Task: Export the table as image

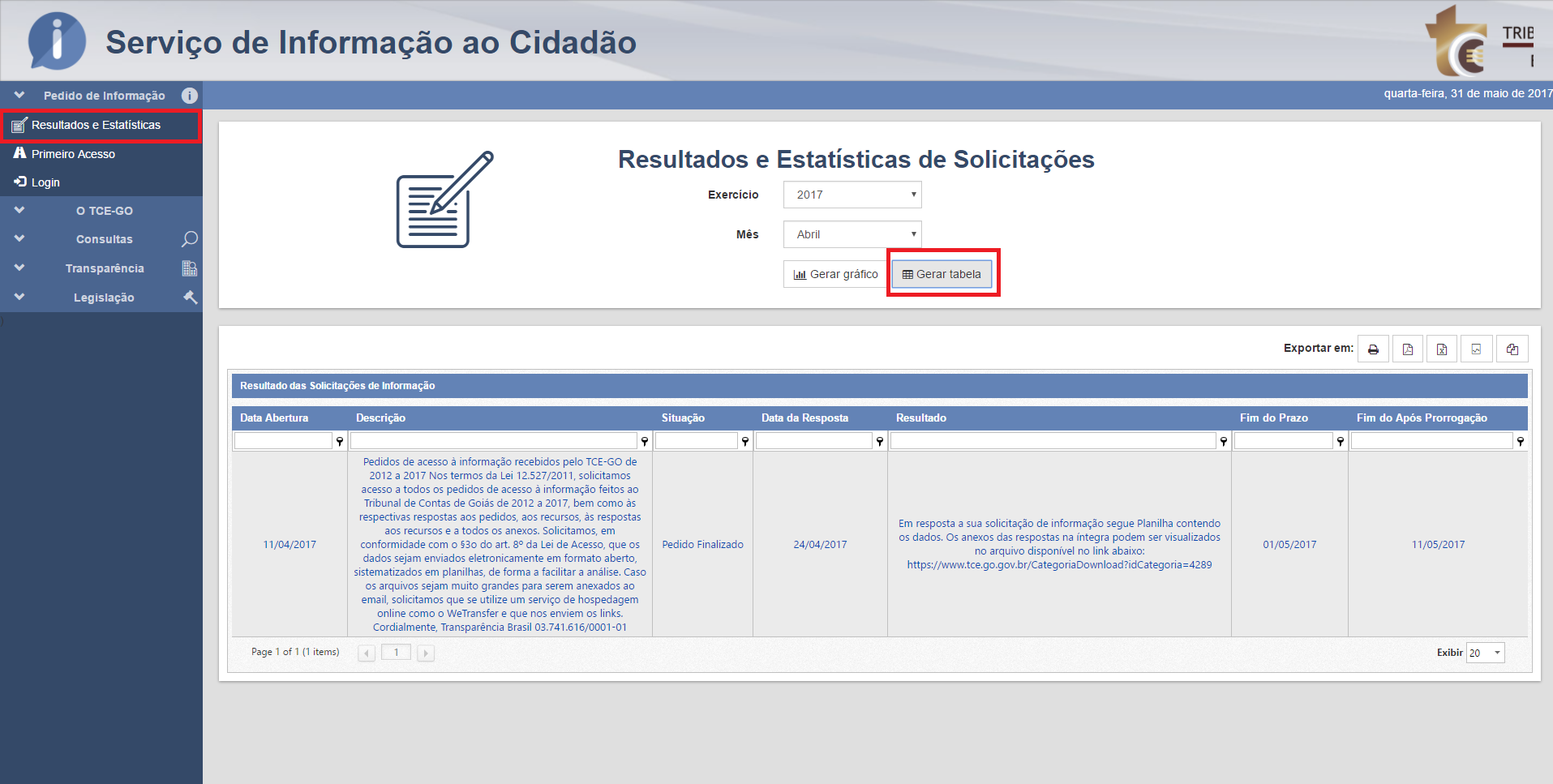Action: [1476, 349]
